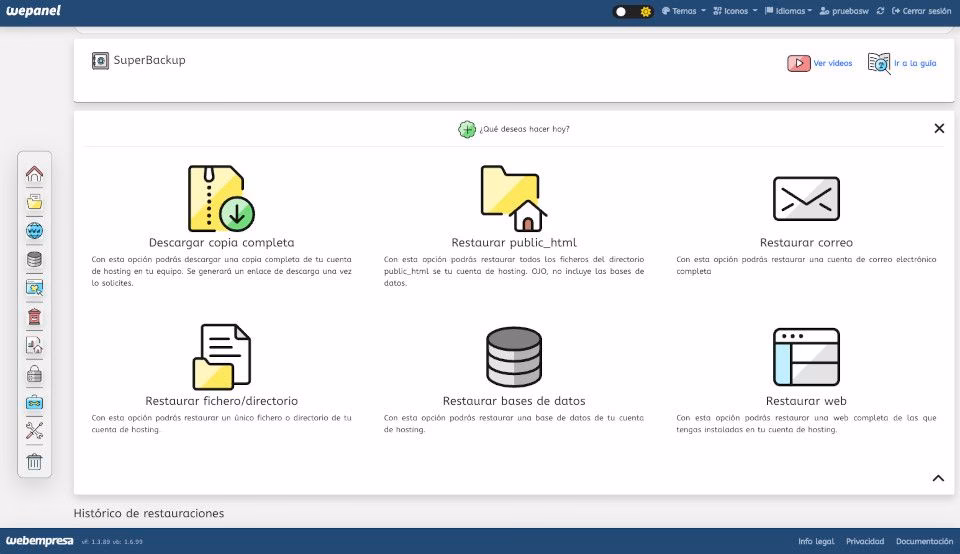Image resolution: width=960 pixels, height=554 pixels.
Task: Open the web apps window icon in sidebar
Action: [x=34, y=288]
